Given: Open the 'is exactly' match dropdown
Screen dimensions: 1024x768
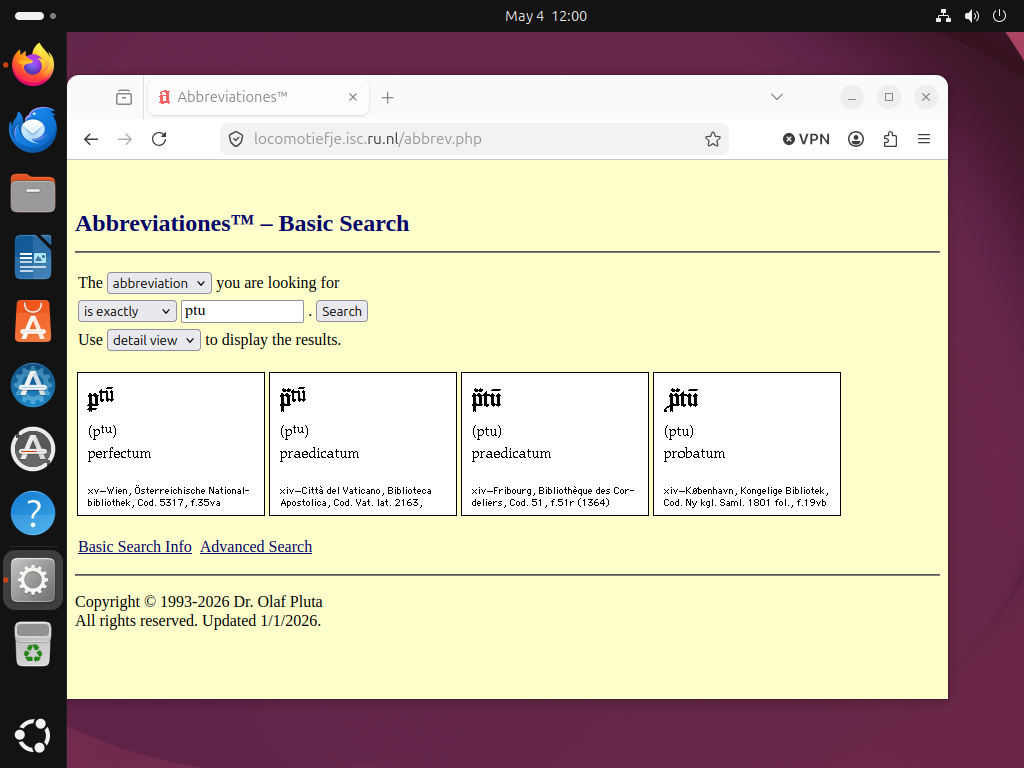Looking at the screenshot, I should tap(127, 312).
